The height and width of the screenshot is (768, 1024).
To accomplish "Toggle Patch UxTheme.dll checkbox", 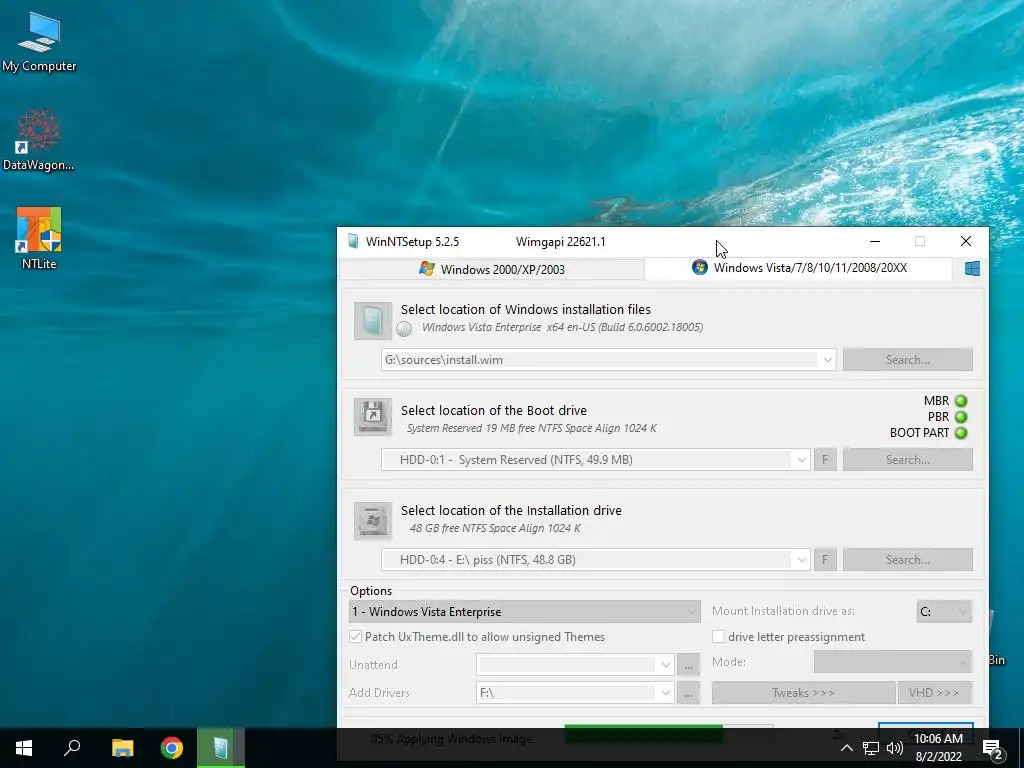I will click(x=355, y=637).
